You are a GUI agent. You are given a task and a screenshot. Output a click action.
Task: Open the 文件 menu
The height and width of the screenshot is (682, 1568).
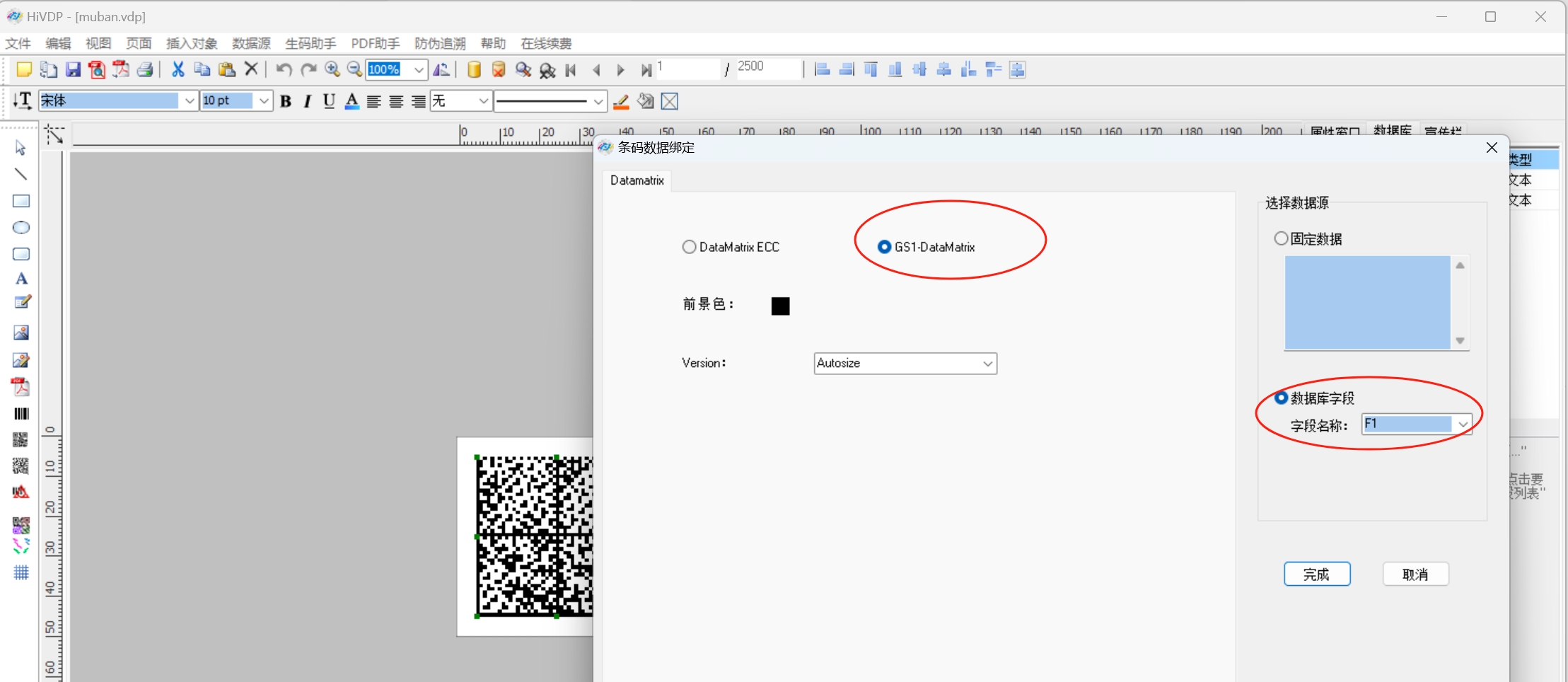(x=18, y=43)
